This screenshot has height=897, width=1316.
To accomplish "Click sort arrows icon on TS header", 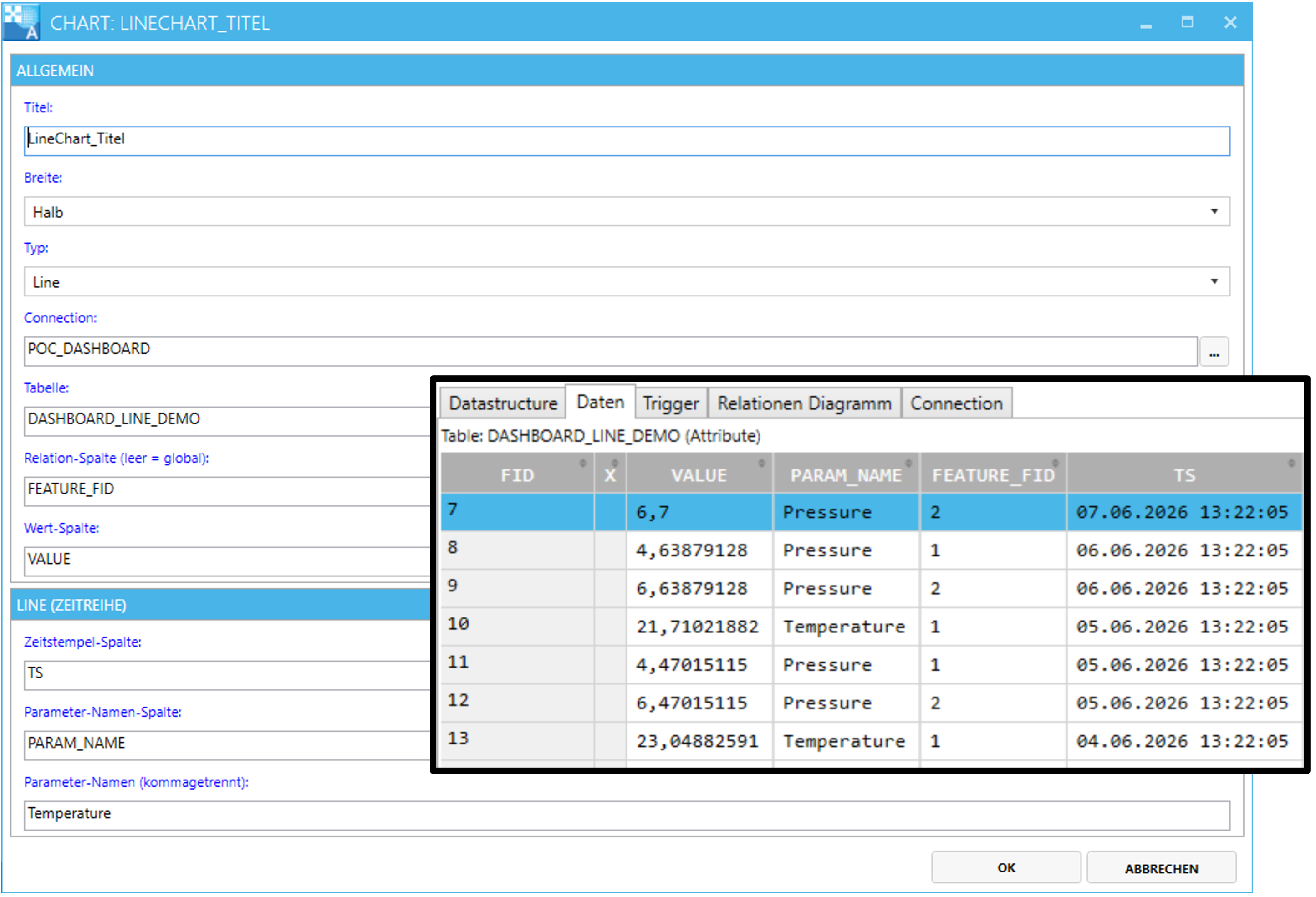I will (x=1291, y=463).
